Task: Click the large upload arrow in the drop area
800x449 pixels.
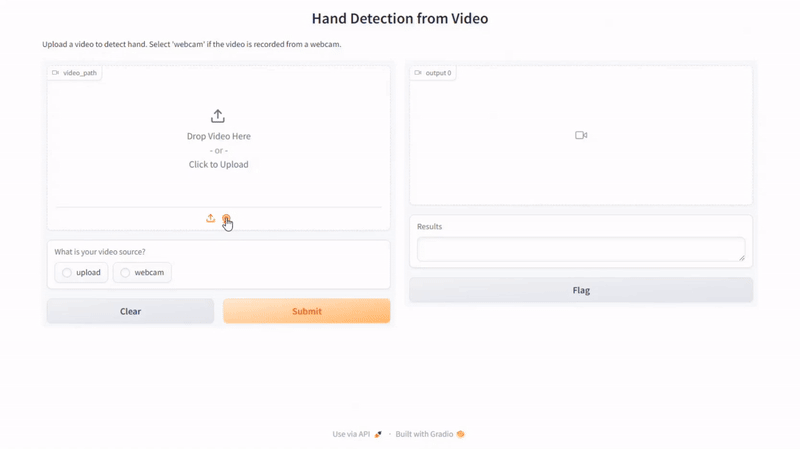Action: coord(218,116)
